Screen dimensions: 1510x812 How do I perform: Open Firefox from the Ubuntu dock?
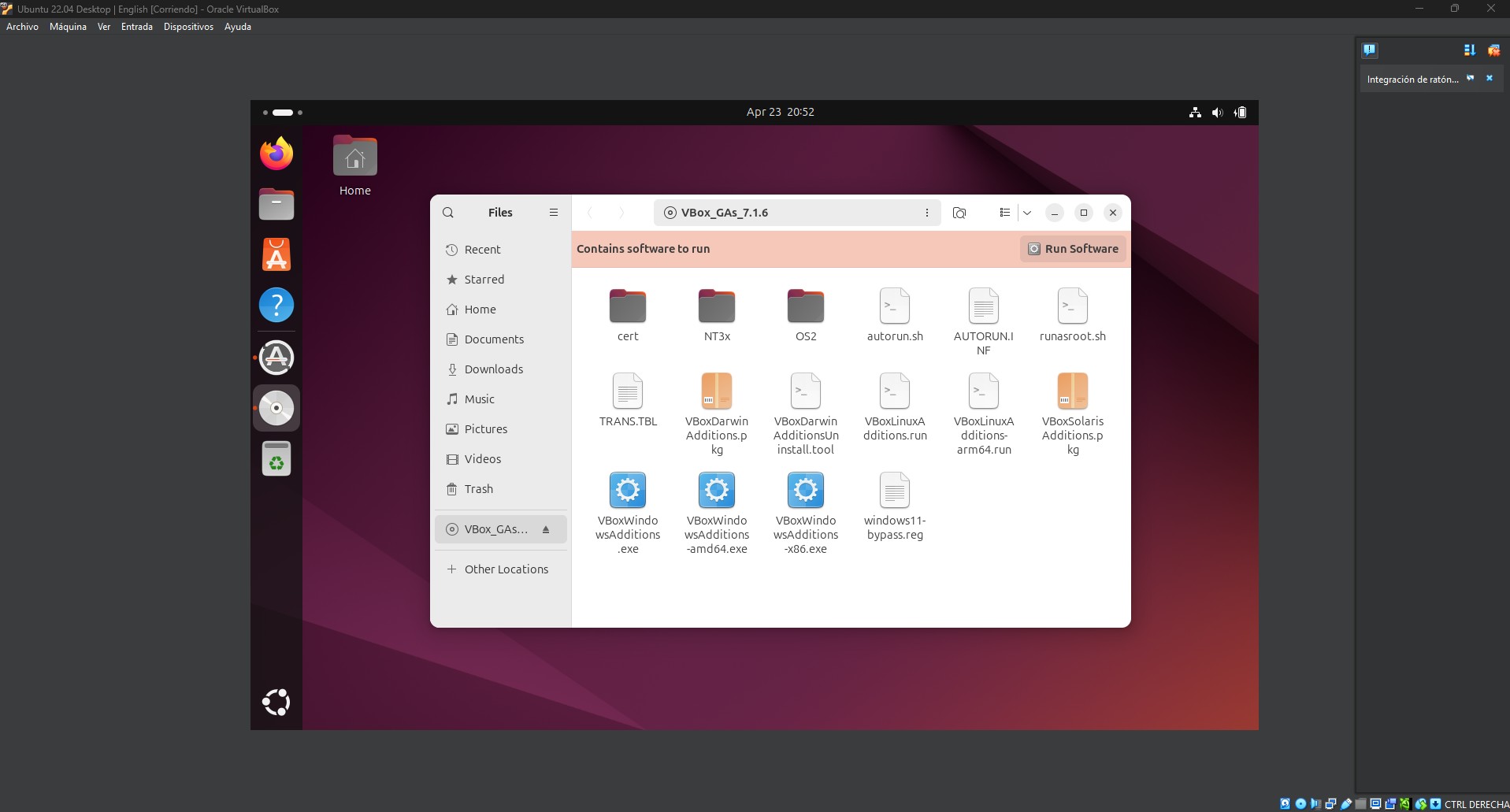[x=276, y=154]
